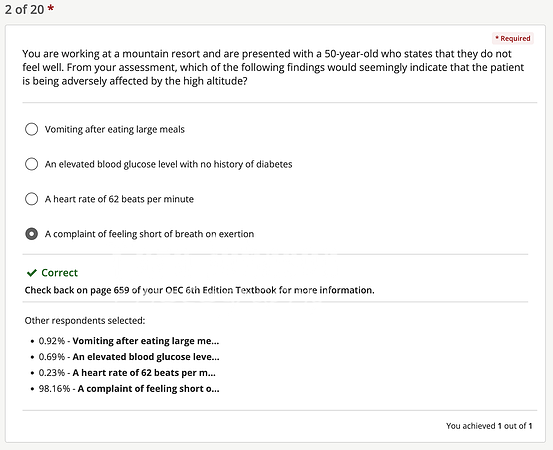This screenshot has width=553, height=450.
Task: Click the 0.92% Vomiting respondent result
Action: click(129, 341)
